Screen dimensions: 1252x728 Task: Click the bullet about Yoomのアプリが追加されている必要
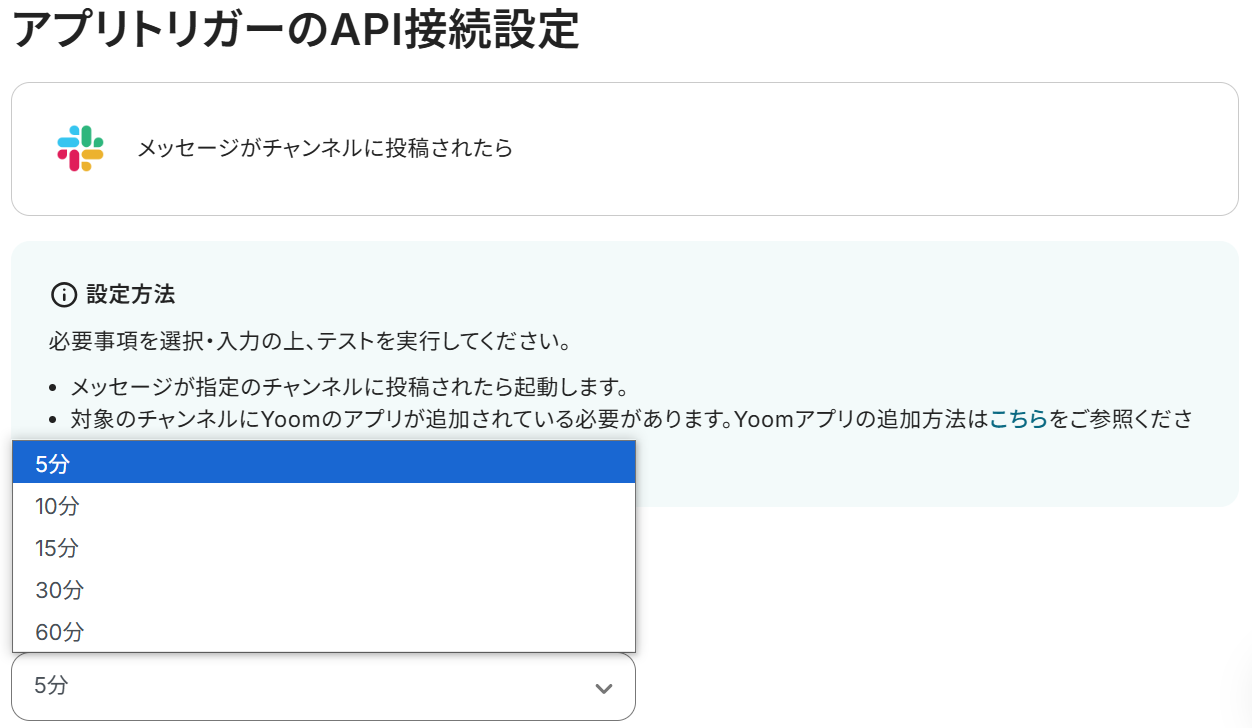coord(400,419)
